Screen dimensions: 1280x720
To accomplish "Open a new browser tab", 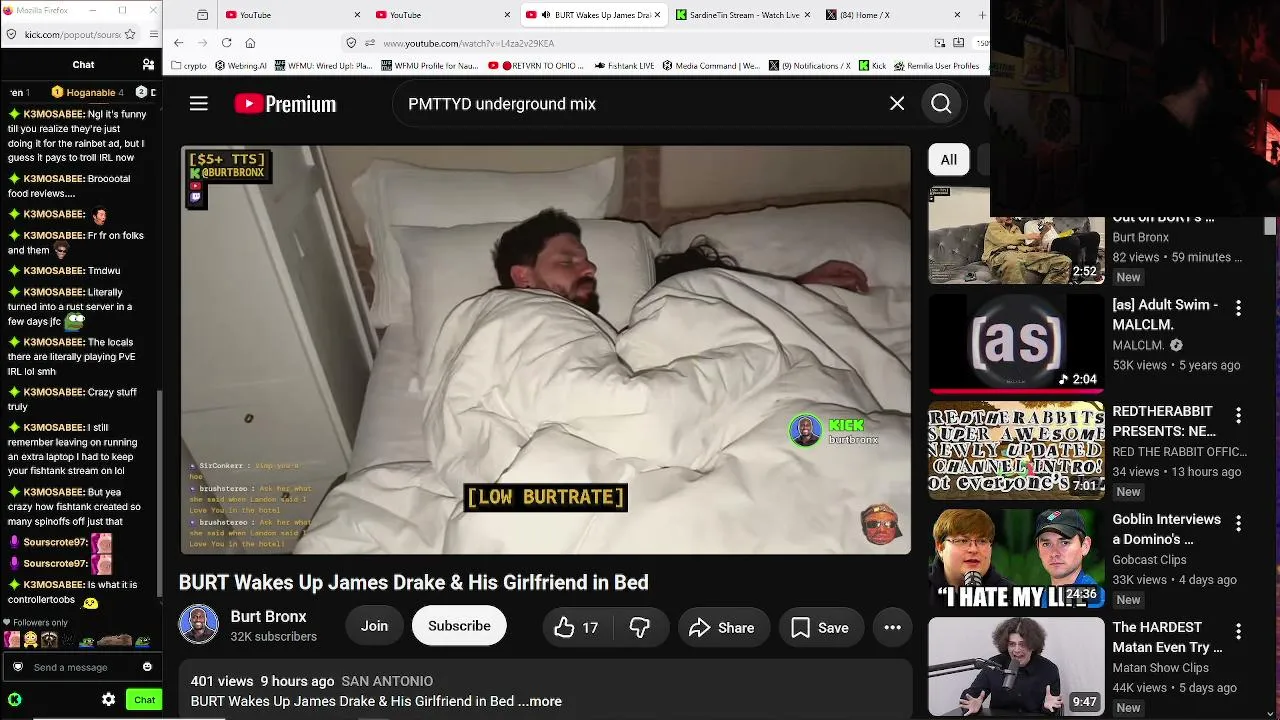I will (x=982, y=15).
